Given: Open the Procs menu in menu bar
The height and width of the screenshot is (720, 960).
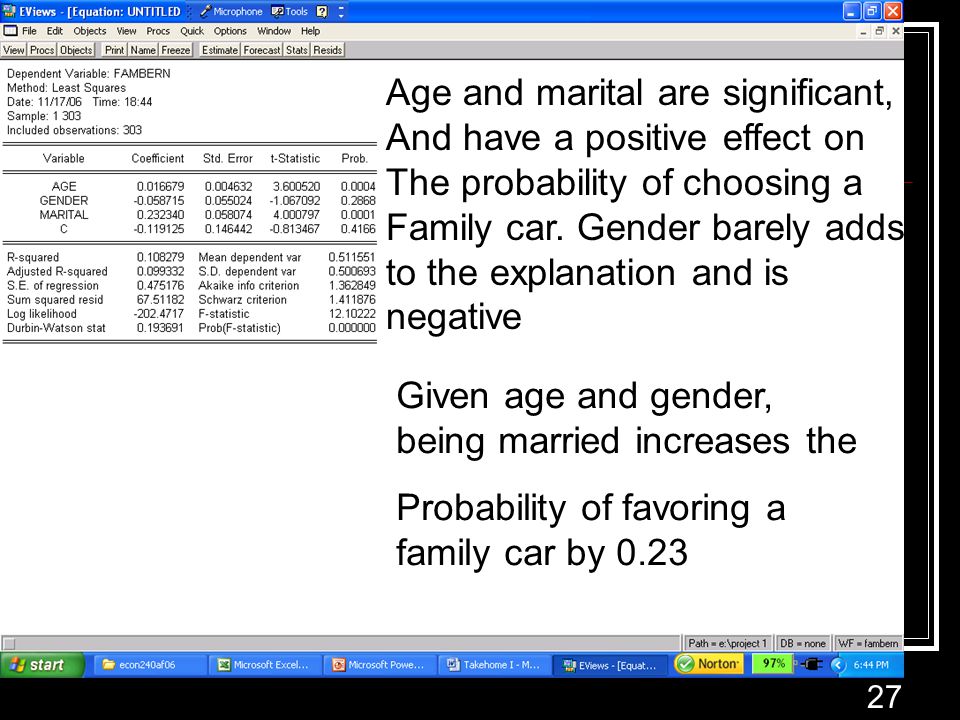Looking at the screenshot, I should tap(158, 31).
